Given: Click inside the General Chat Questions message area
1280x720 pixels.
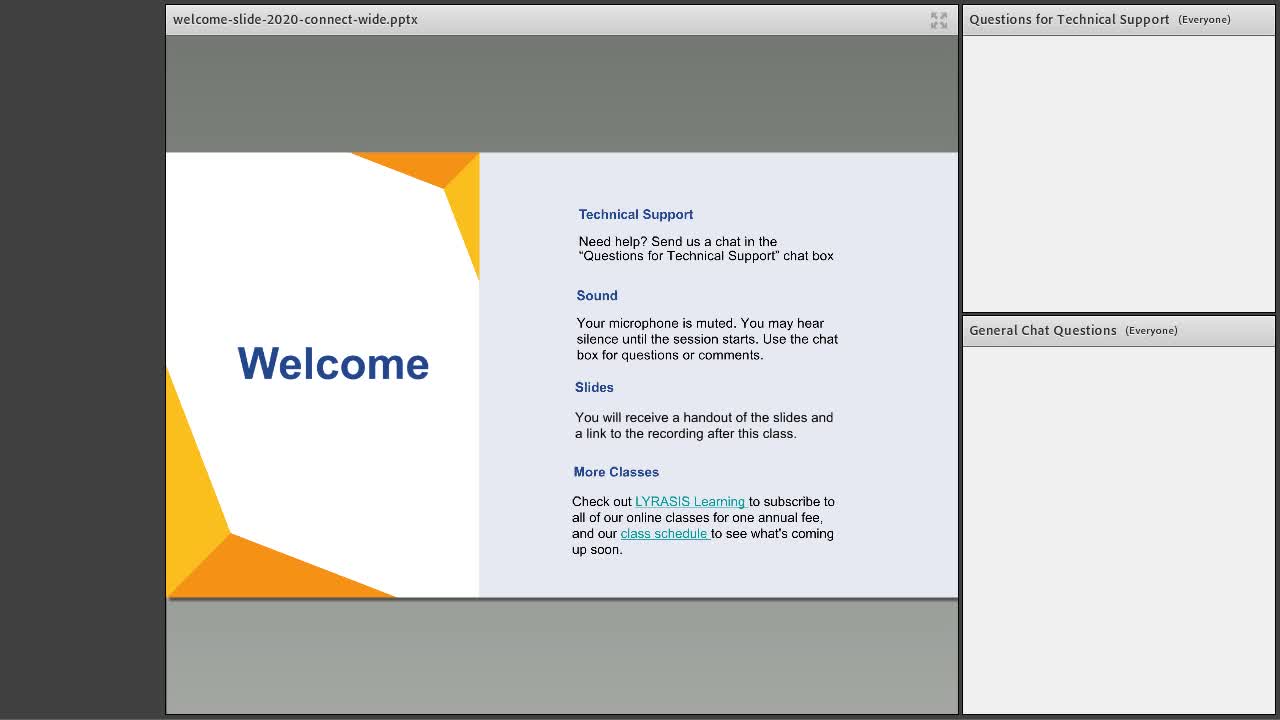Looking at the screenshot, I should pyautogui.click(x=1118, y=530).
